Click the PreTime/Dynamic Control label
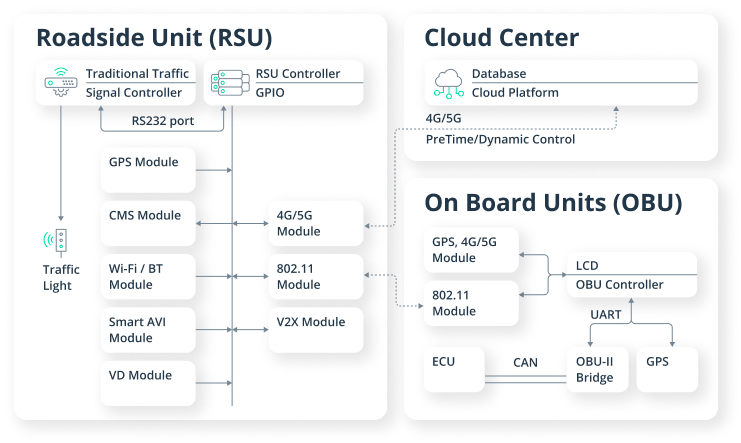Image resolution: width=741 pixels, height=443 pixels. (x=500, y=139)
